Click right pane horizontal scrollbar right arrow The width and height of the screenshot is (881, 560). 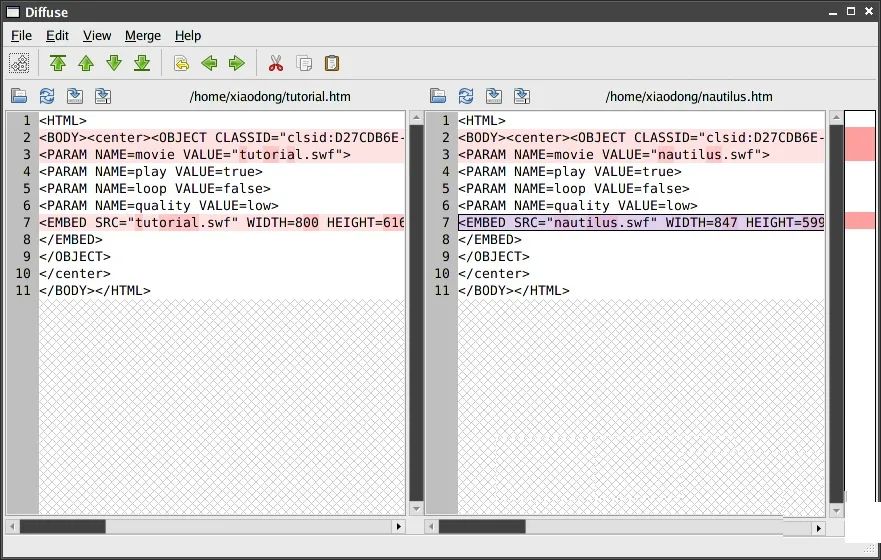click(819, 528)
